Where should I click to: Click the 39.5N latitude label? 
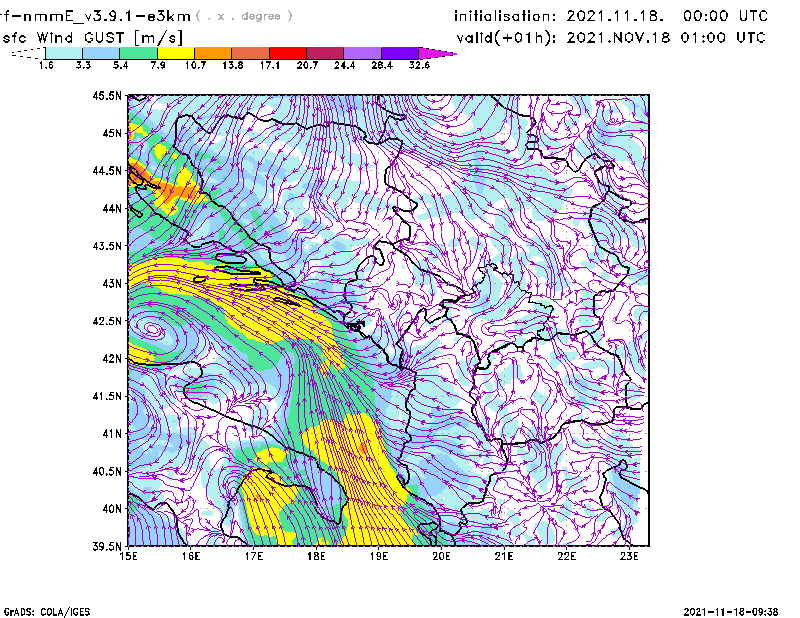click(x=107, y=547)
